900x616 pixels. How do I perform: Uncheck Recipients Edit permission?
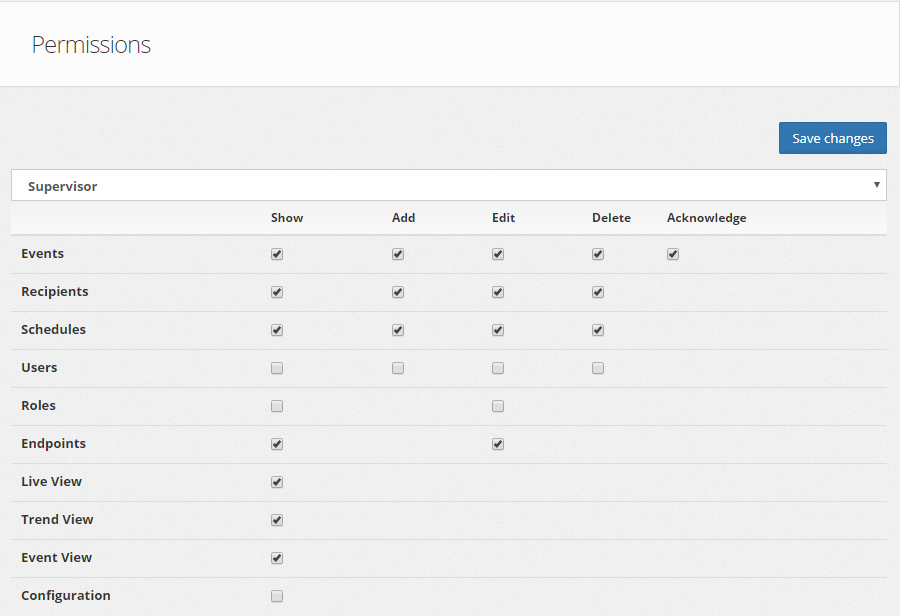(498, 292)
